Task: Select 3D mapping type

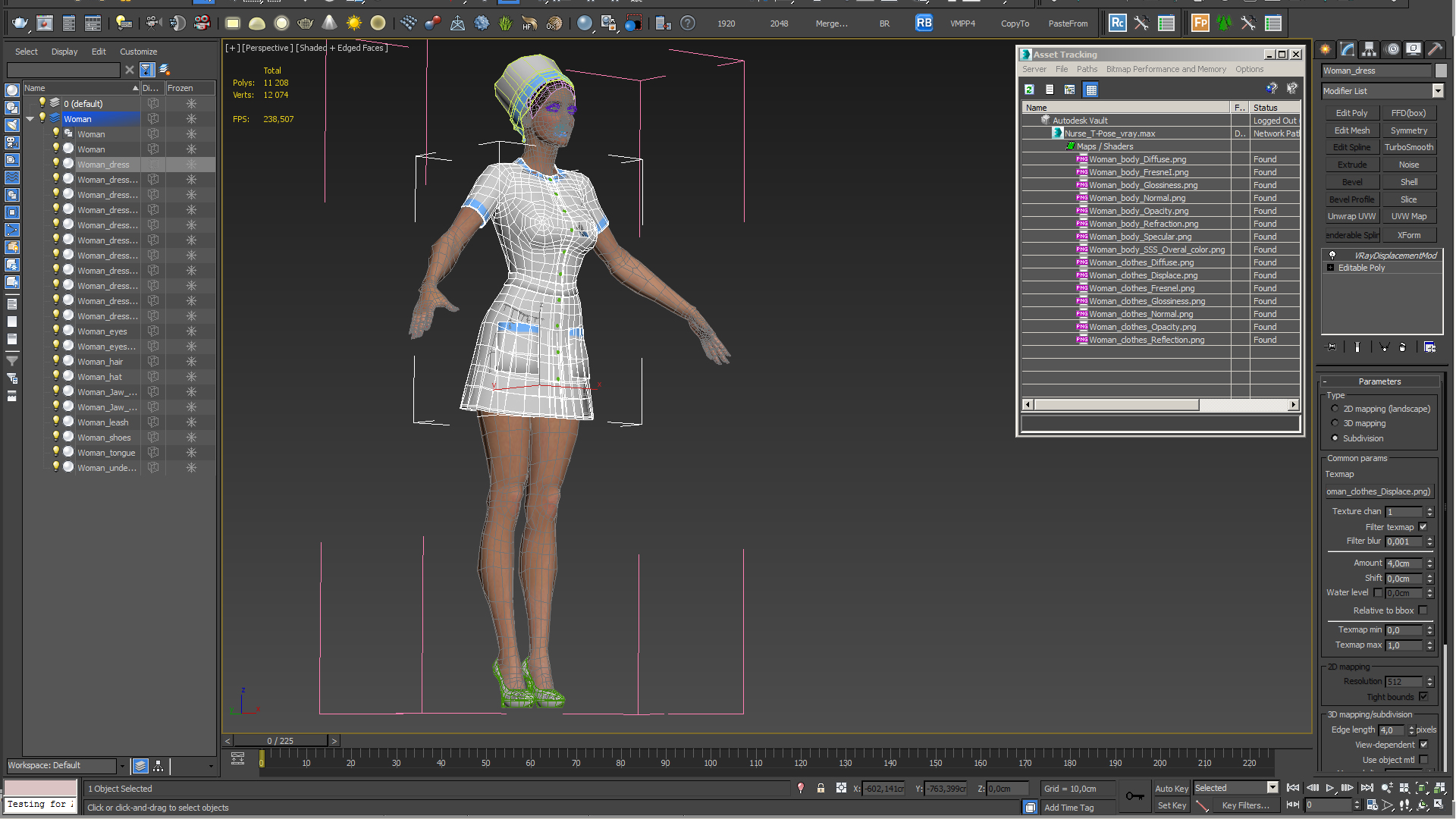Action: tap(1335, 423)
